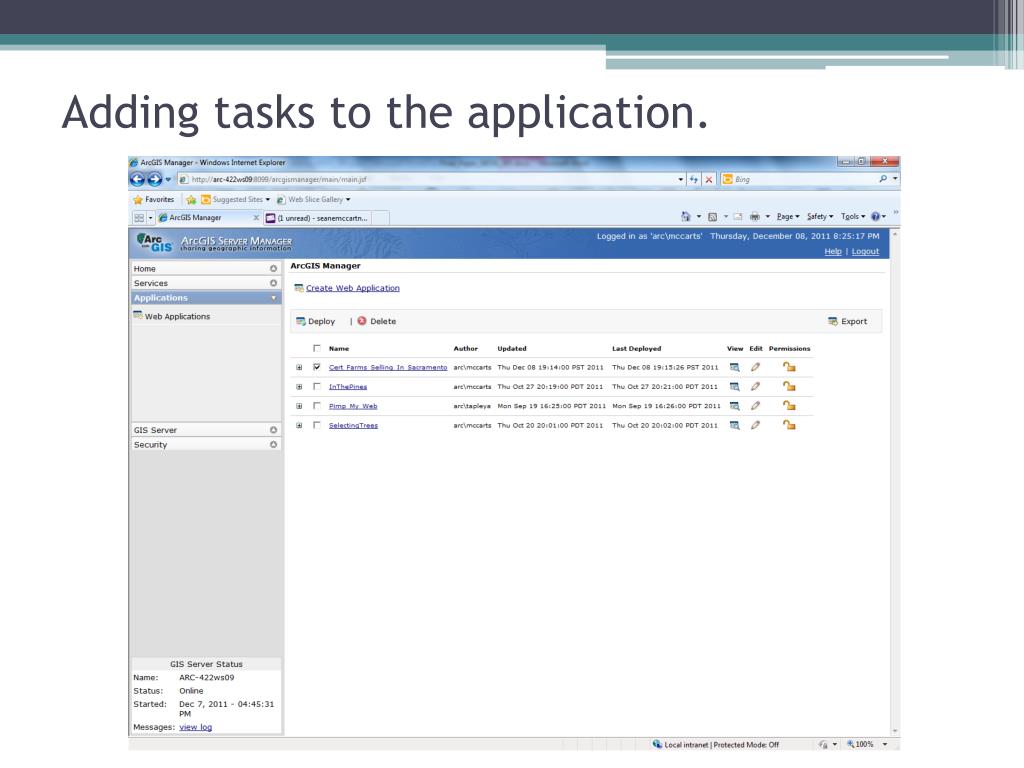
Task: Click Edit pencil for SelectingTrees
Action: [756, 425]
